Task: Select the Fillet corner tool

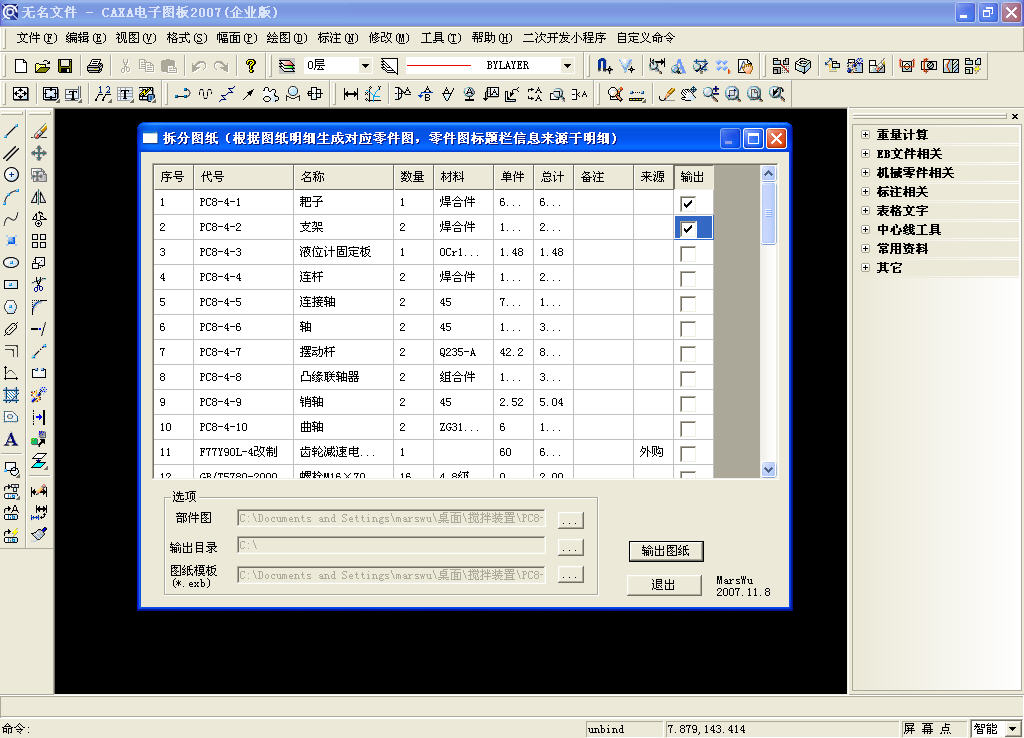Action: [x=39, y=307]
